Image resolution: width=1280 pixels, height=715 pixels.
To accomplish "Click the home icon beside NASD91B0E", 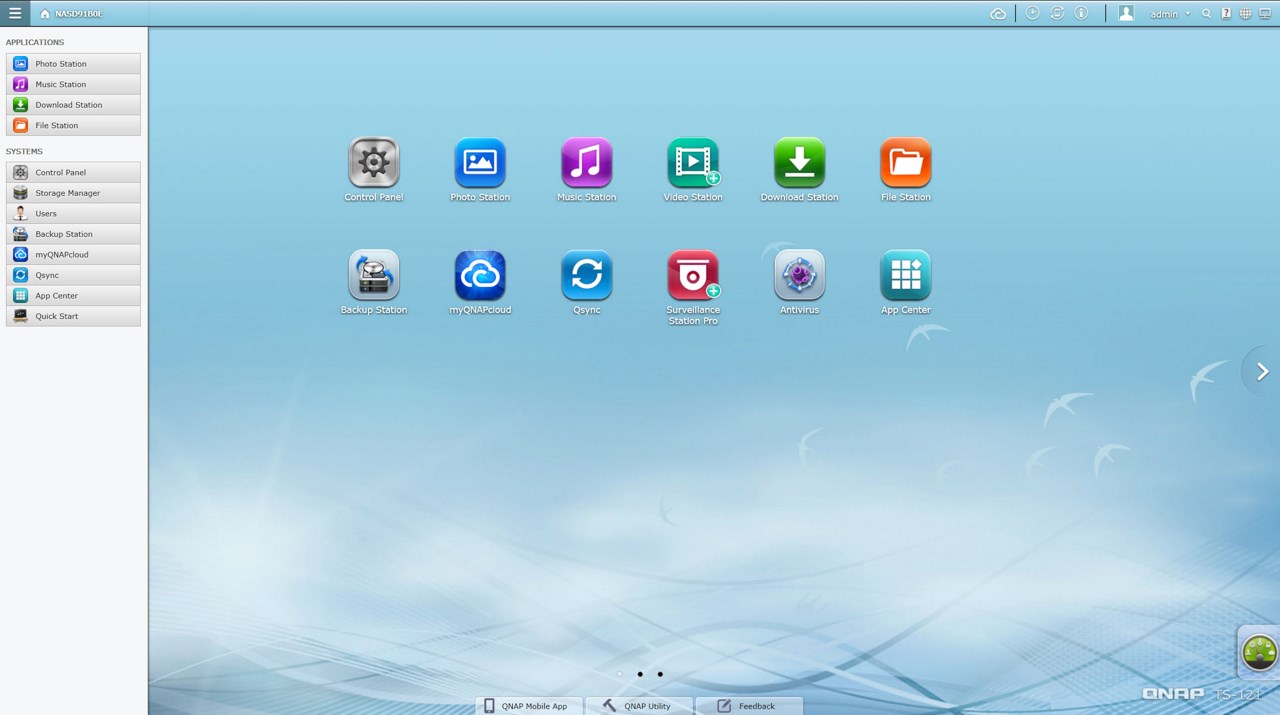I will click(x=45, y=14).
